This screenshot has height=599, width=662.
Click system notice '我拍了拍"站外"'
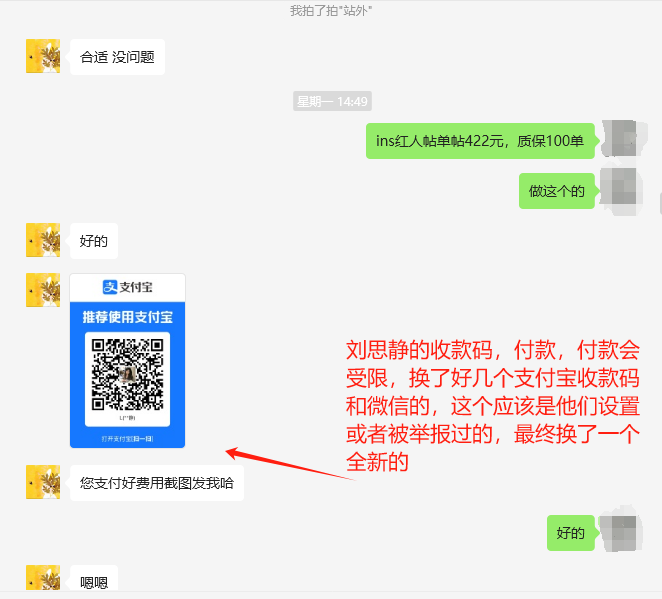tap(331, 10)
